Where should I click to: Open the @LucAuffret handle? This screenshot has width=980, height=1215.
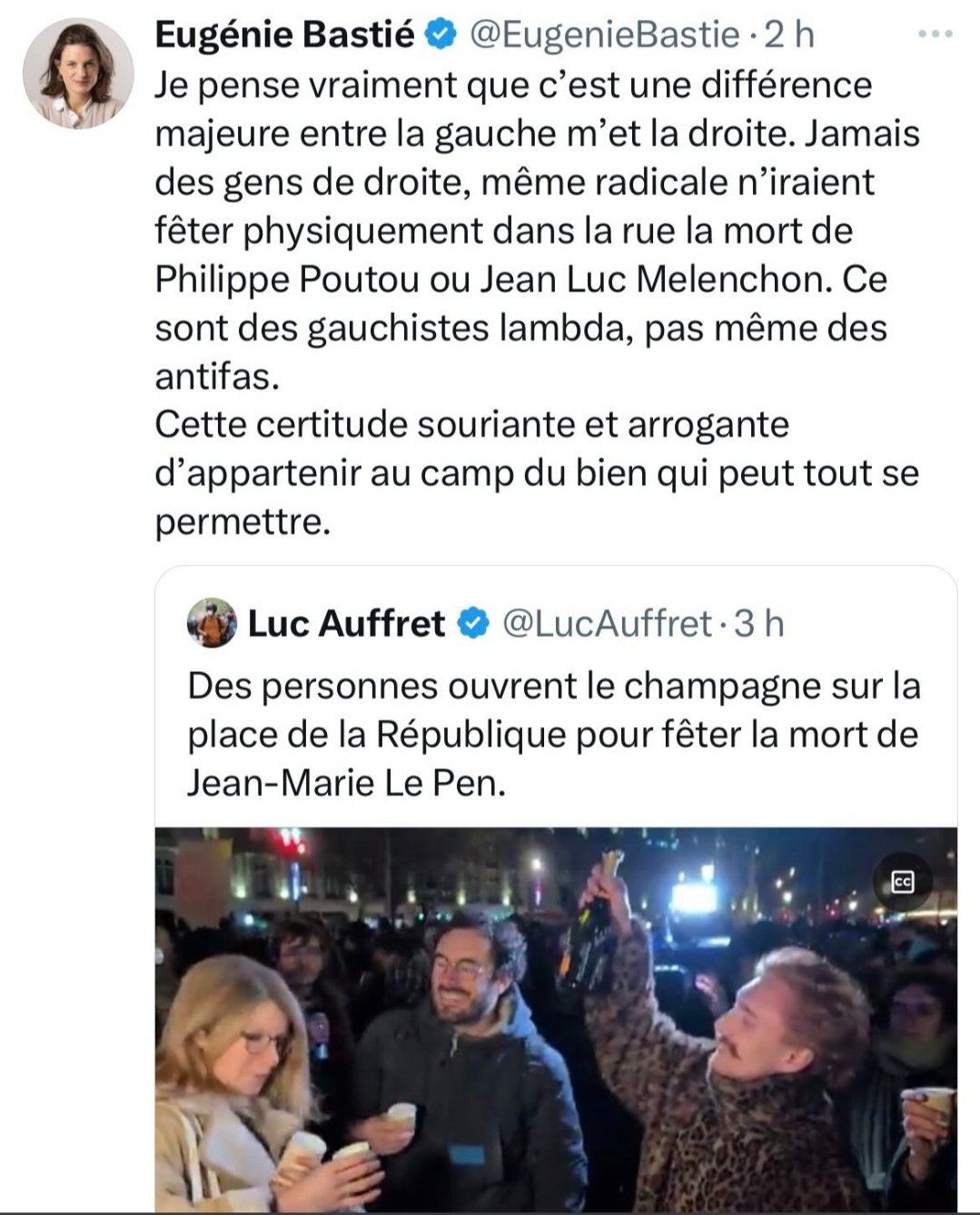tap(606, 624)
